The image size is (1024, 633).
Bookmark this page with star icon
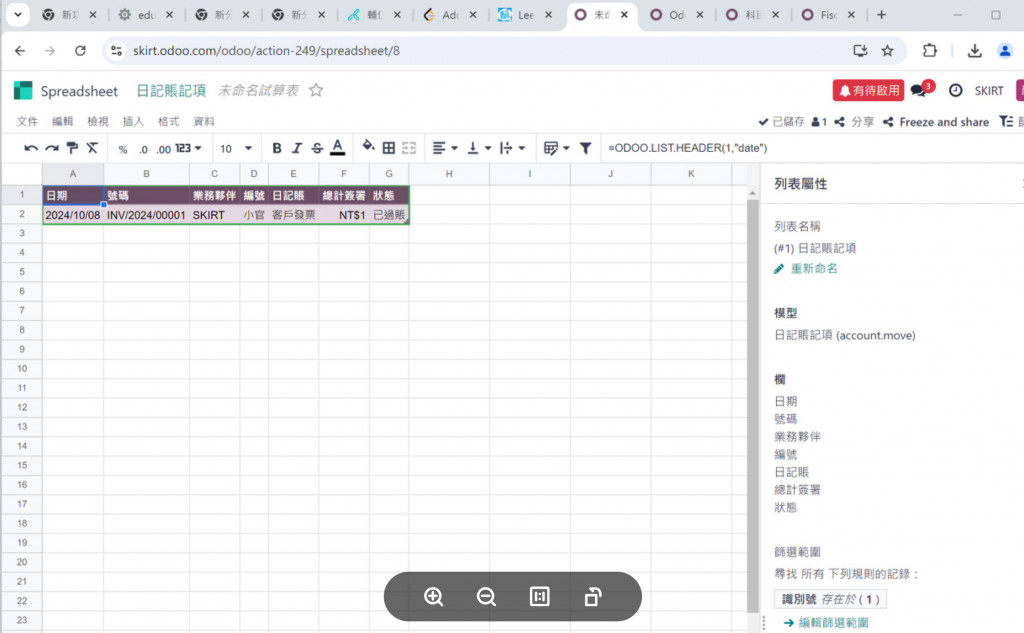pyautogui.click(x=888, y=50)
